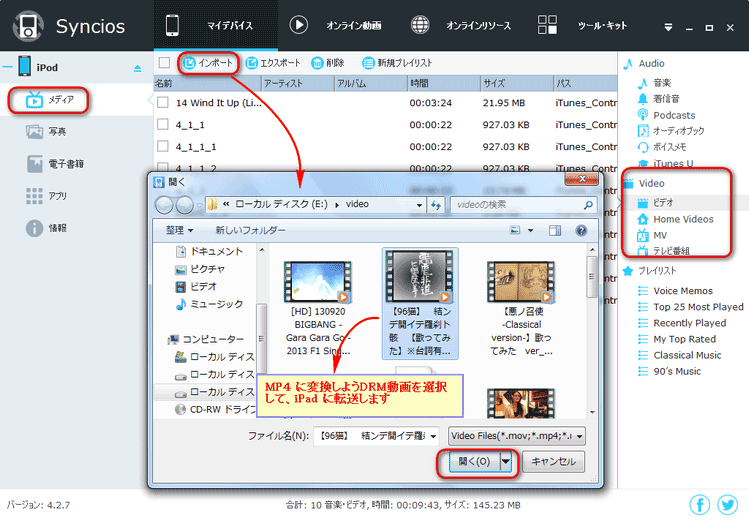Viewport: 749px width, 521px height.
Task: Open Facebook link icon
Action: (700, 504)
